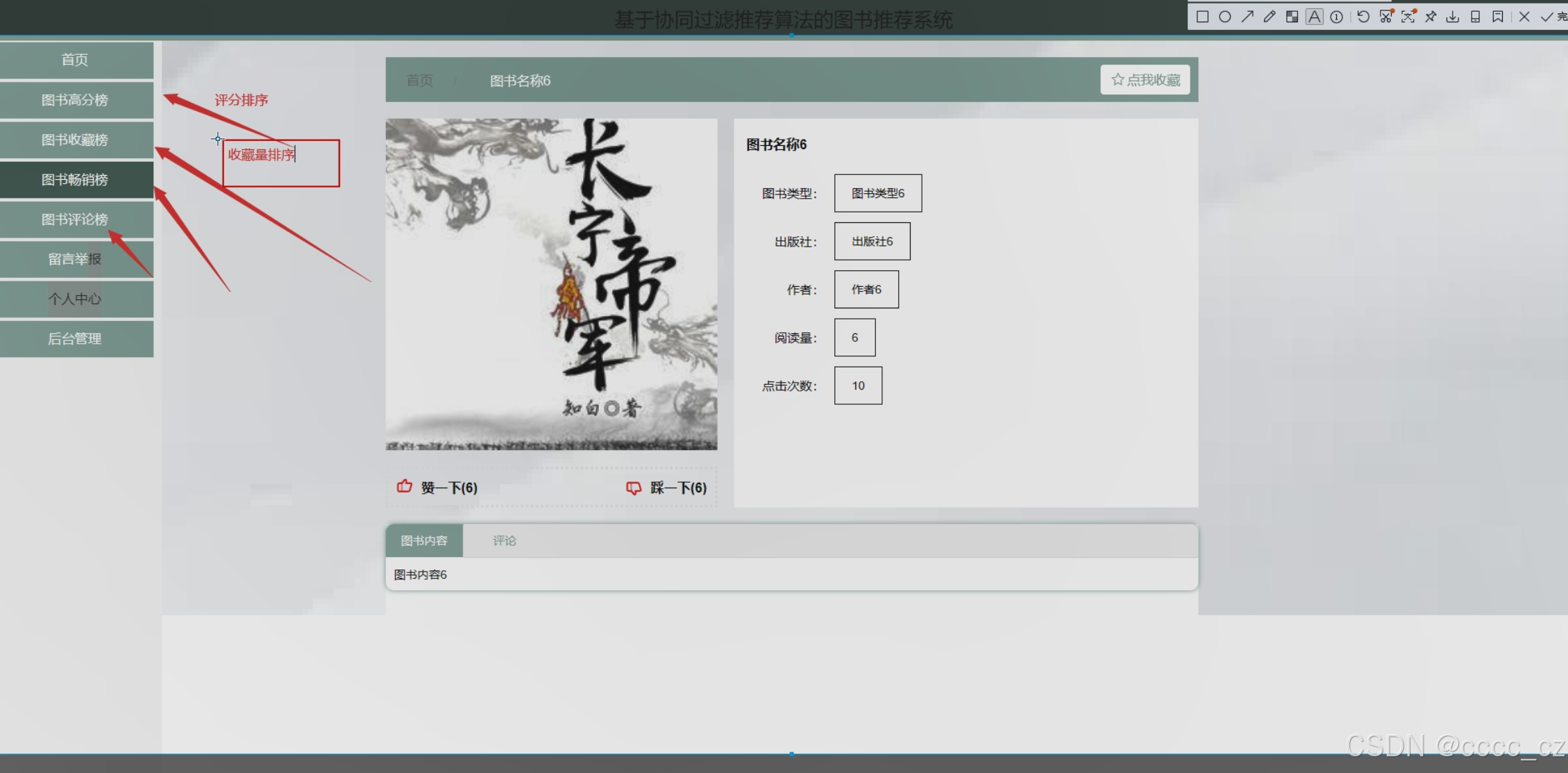Click 图书名称6 in the breadcrumb bar
Viewport: 1568px width, 773px height.
click(520, 81)
